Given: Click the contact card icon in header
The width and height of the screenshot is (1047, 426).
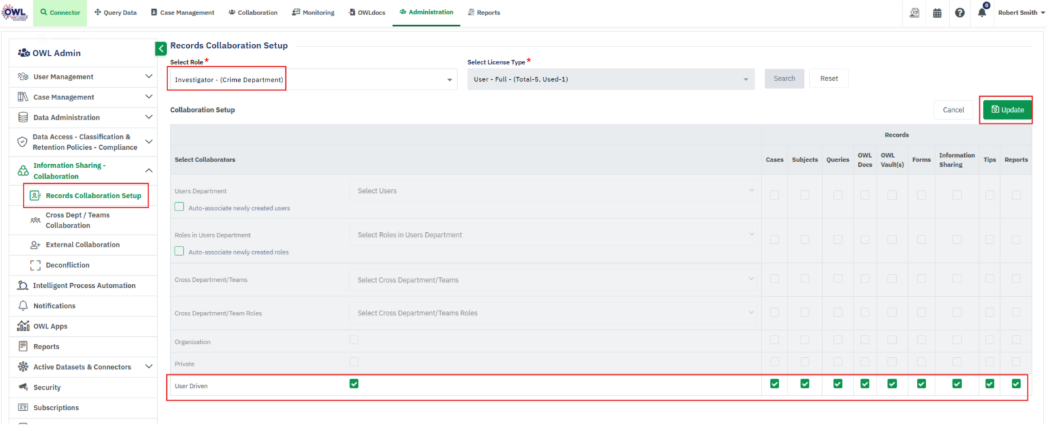Looking at the screenshot, I should (914, 13).
